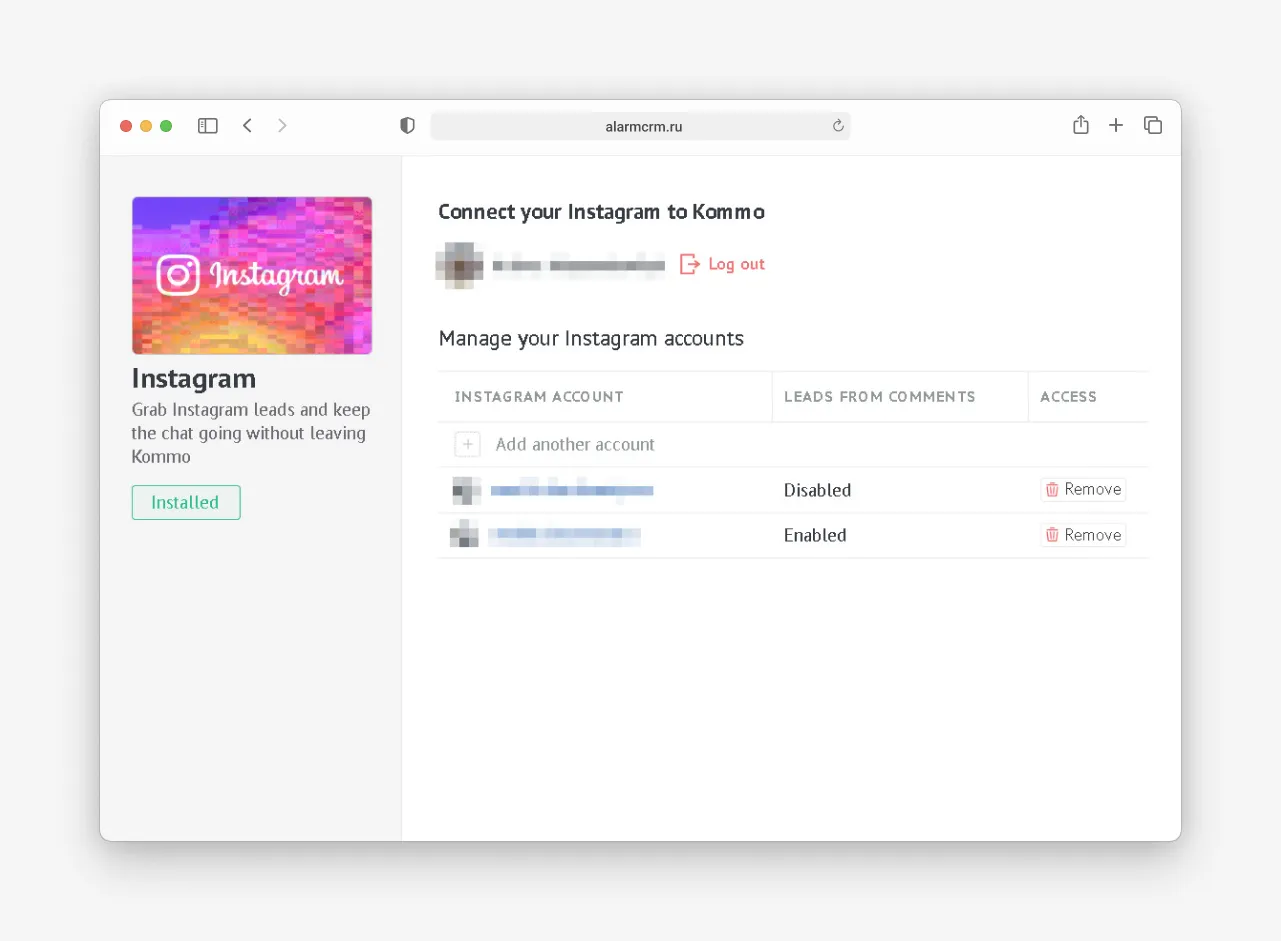
Task: Remove the account with Enabled leads
Action: pos(1083,535)
